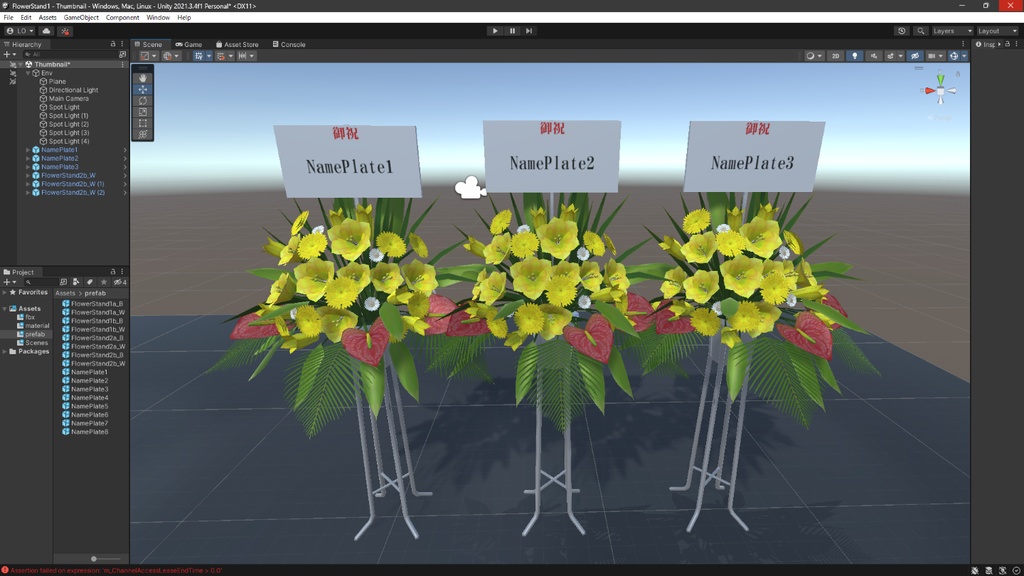
Task: Select the Transform tool
Action: point(142,134)
